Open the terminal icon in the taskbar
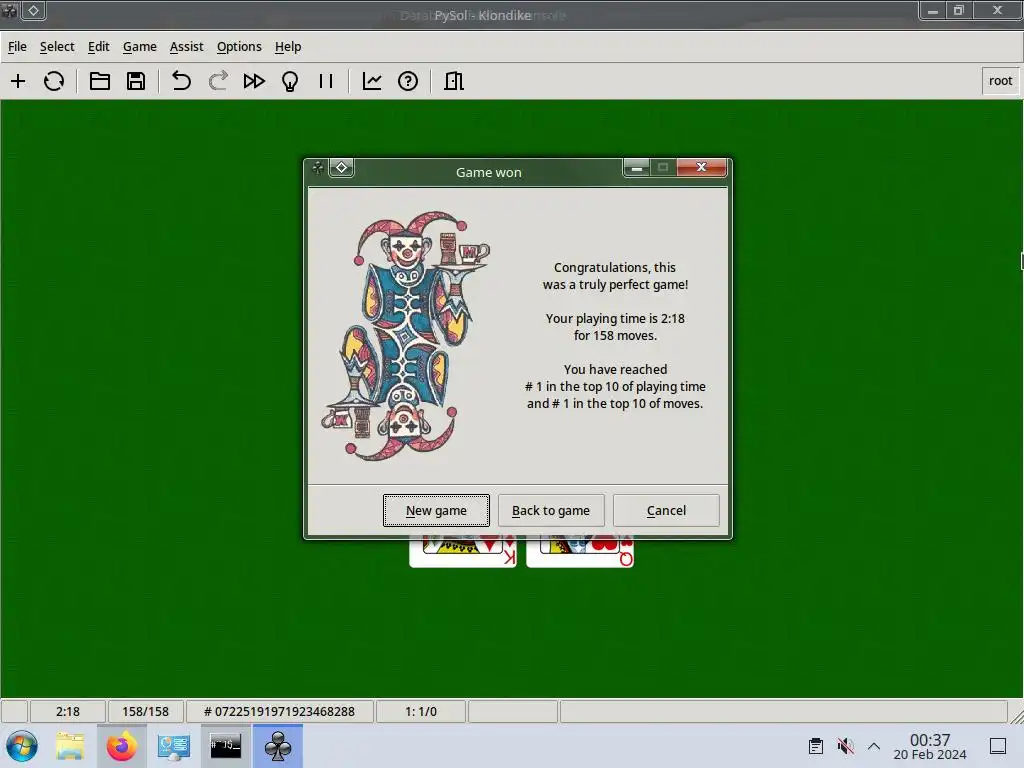The width and height of the screenshot is (1024, 768). [225, 746]
